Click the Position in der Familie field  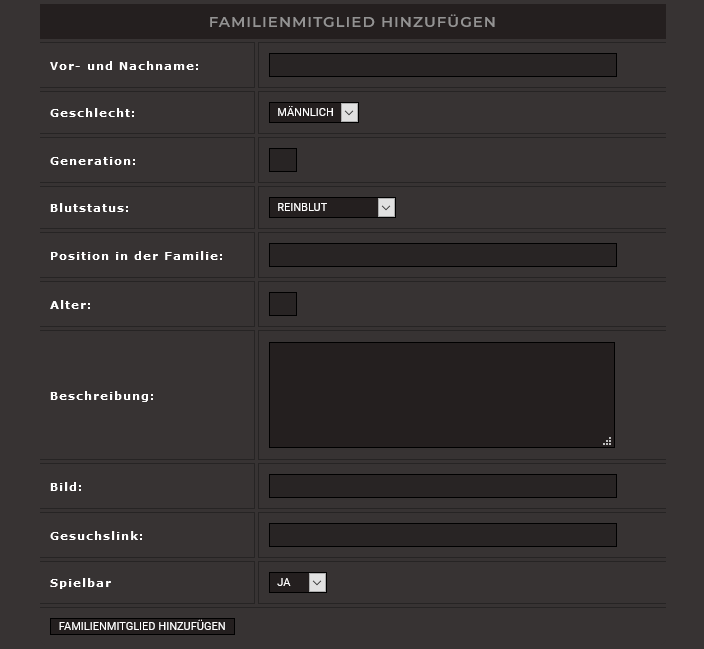pos(442,255)
